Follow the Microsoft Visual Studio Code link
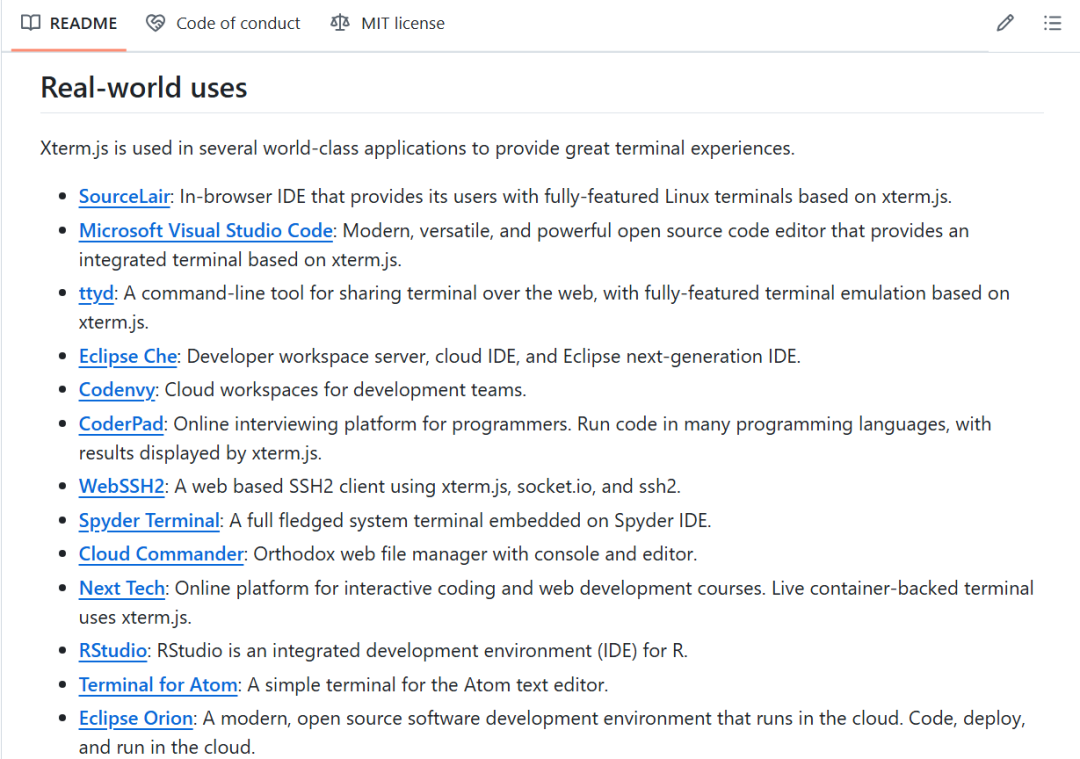The height and width of the screenshot is (759, 1080). [x=205, y=230]
